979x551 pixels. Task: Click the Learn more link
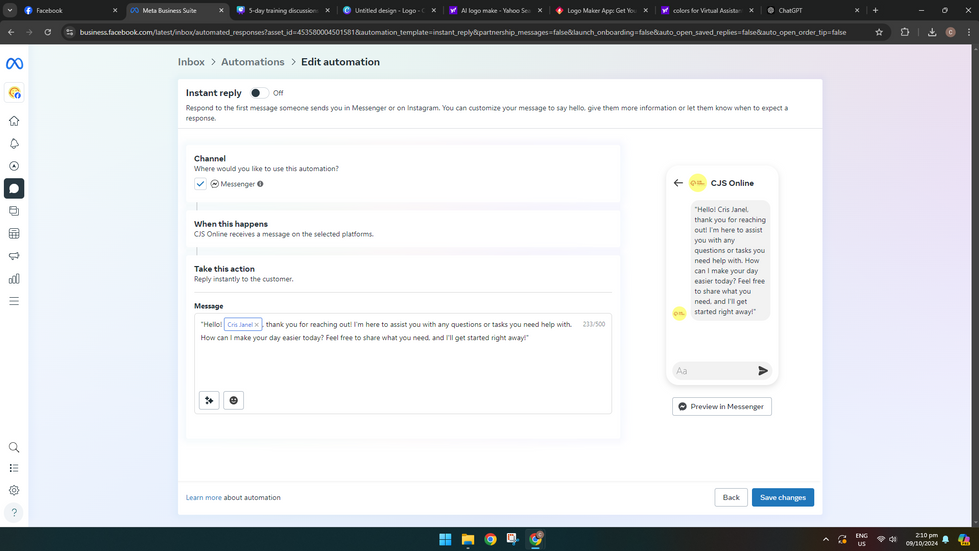click(x=204, y=498)
